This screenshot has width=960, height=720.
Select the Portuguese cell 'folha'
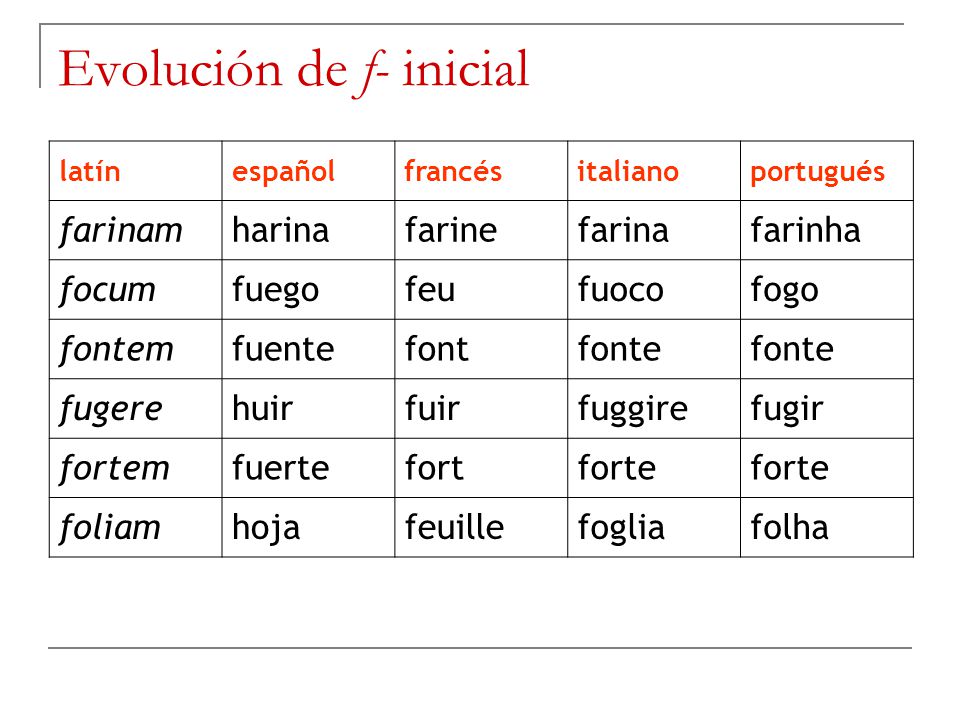[x=827, y=527]
